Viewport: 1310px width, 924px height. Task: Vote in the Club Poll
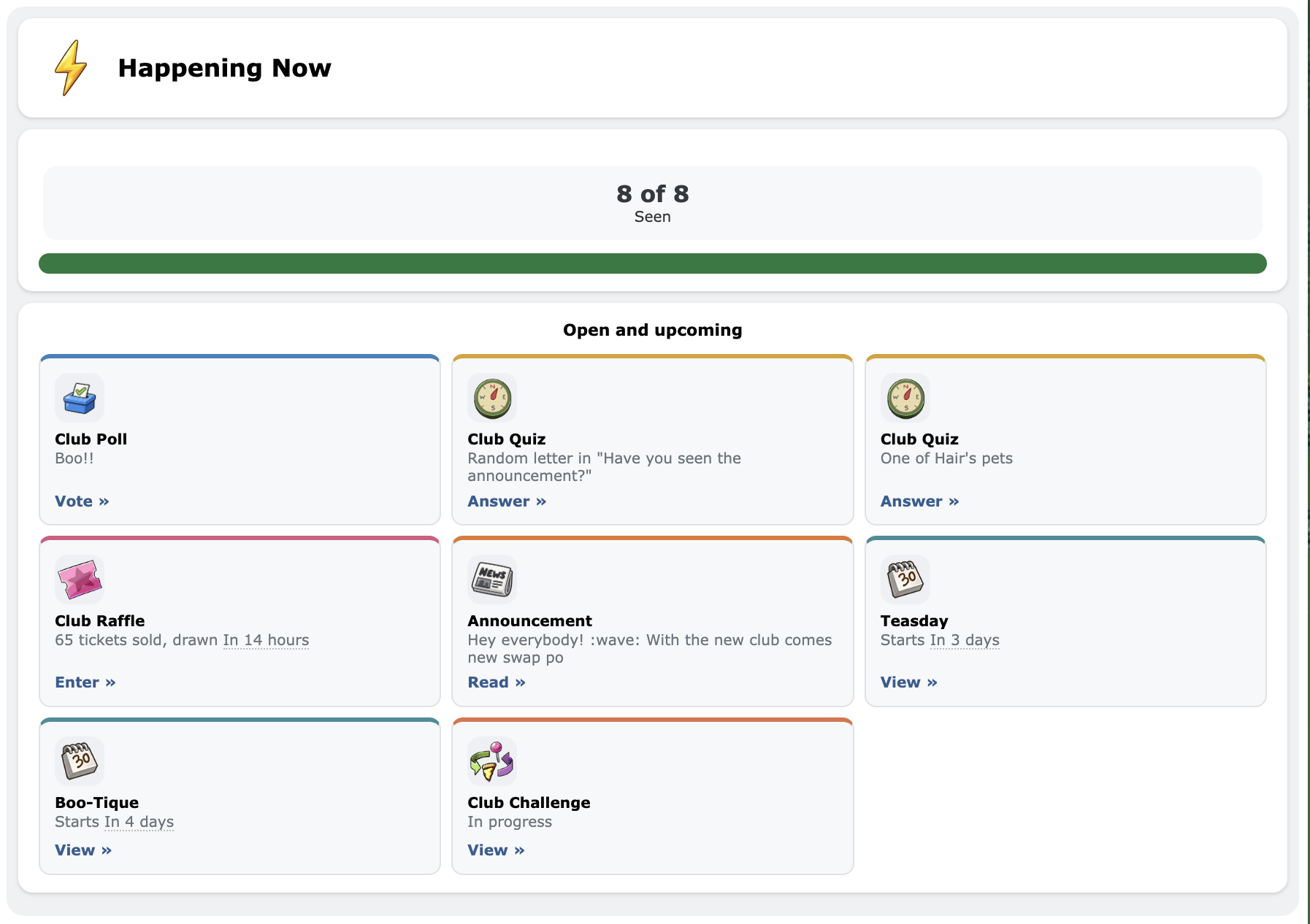82,501
